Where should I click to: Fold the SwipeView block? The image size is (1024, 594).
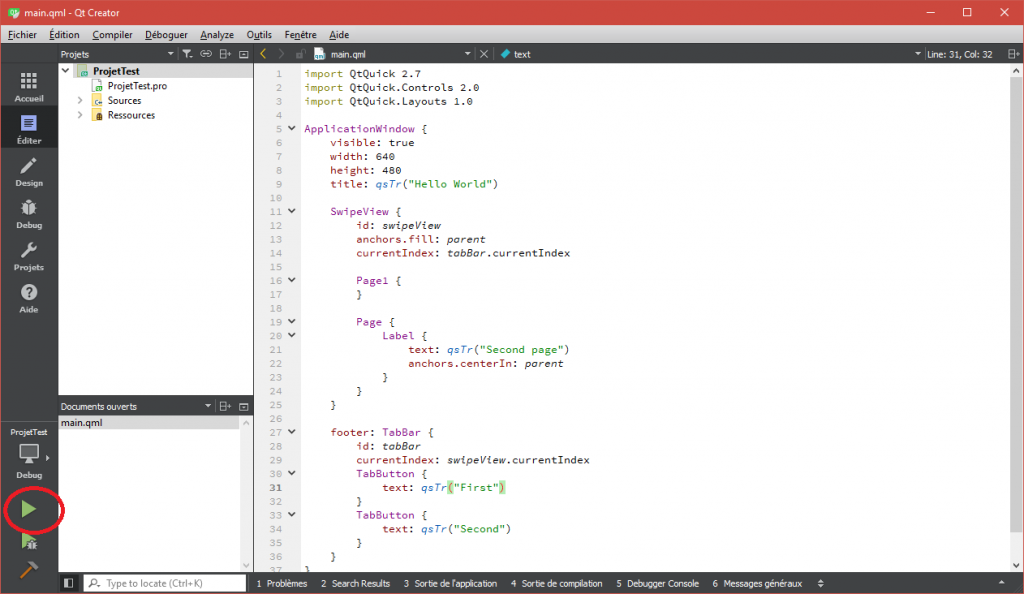click(292, 211)
